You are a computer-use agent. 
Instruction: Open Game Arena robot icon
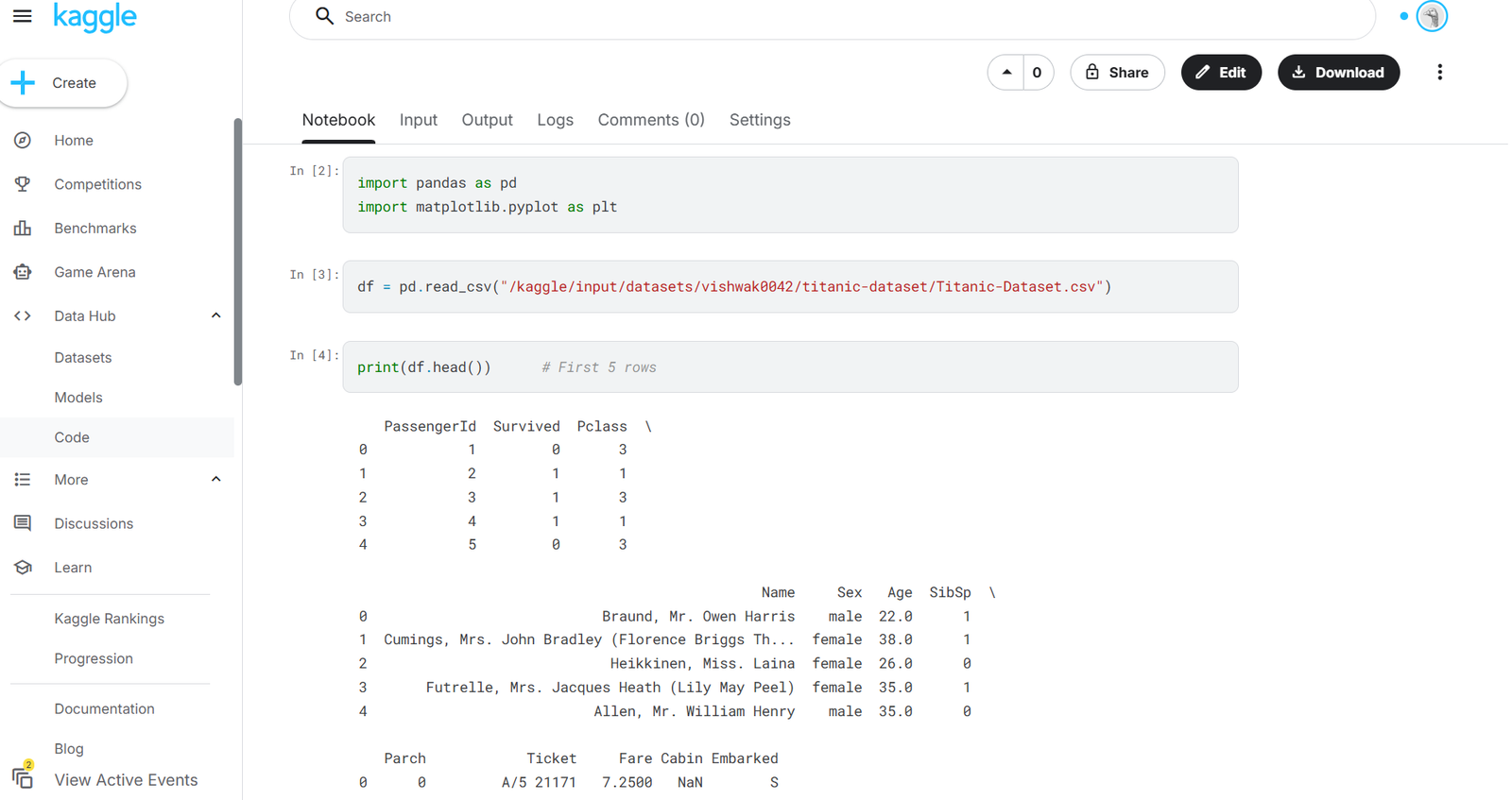coord(23,272)
